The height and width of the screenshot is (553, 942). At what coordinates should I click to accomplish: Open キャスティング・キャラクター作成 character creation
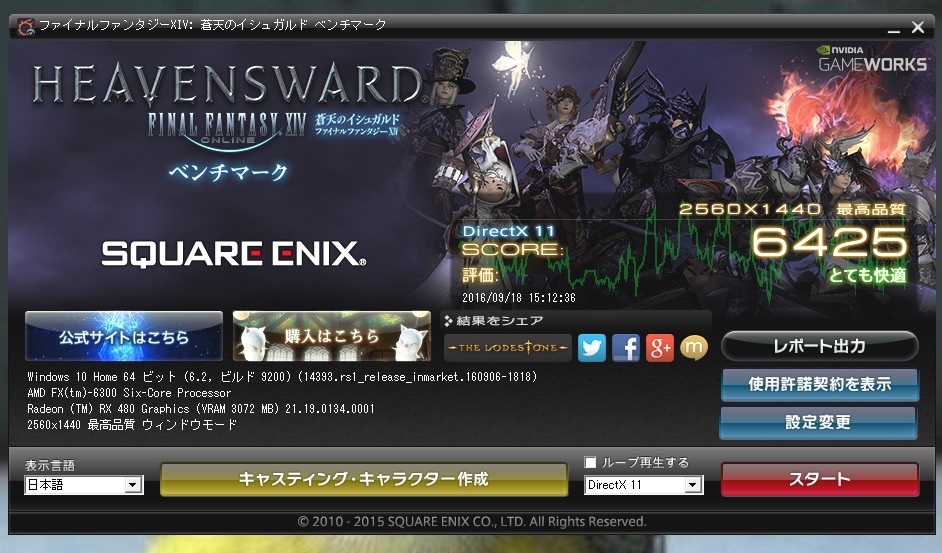[x=363, y=479]
